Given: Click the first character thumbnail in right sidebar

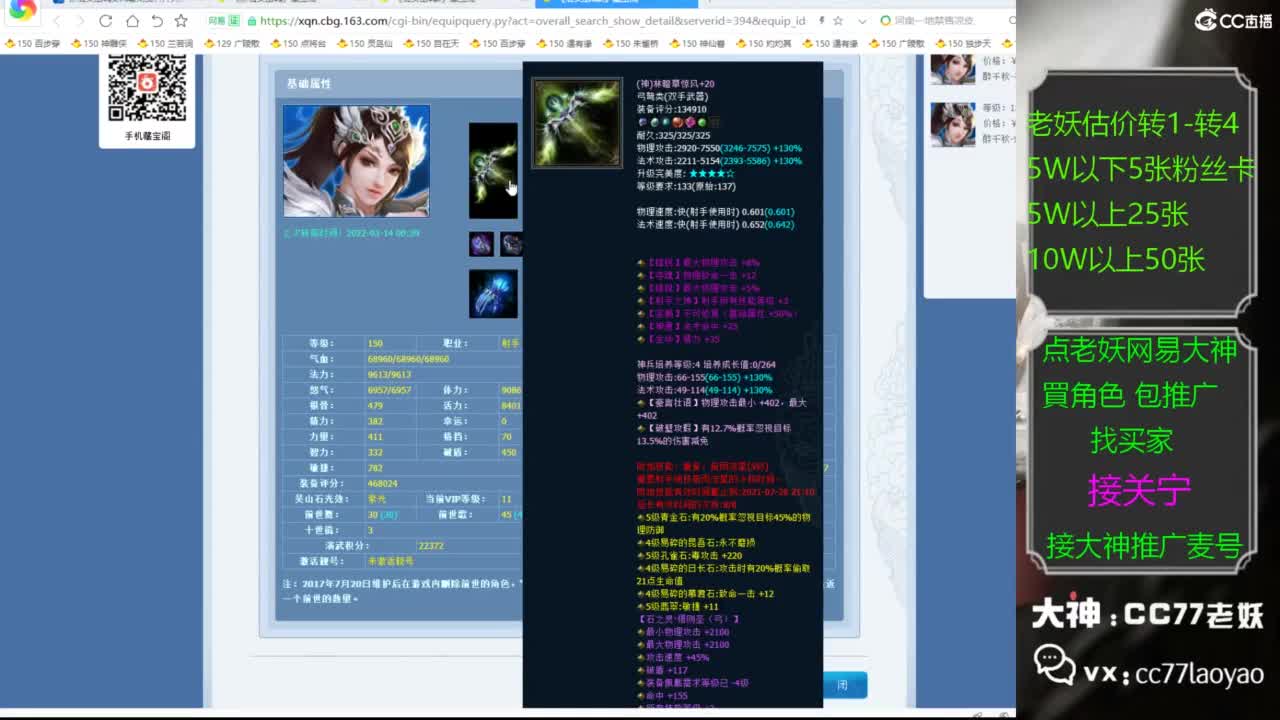Looking at the screenshot, I should click(952, 69).
